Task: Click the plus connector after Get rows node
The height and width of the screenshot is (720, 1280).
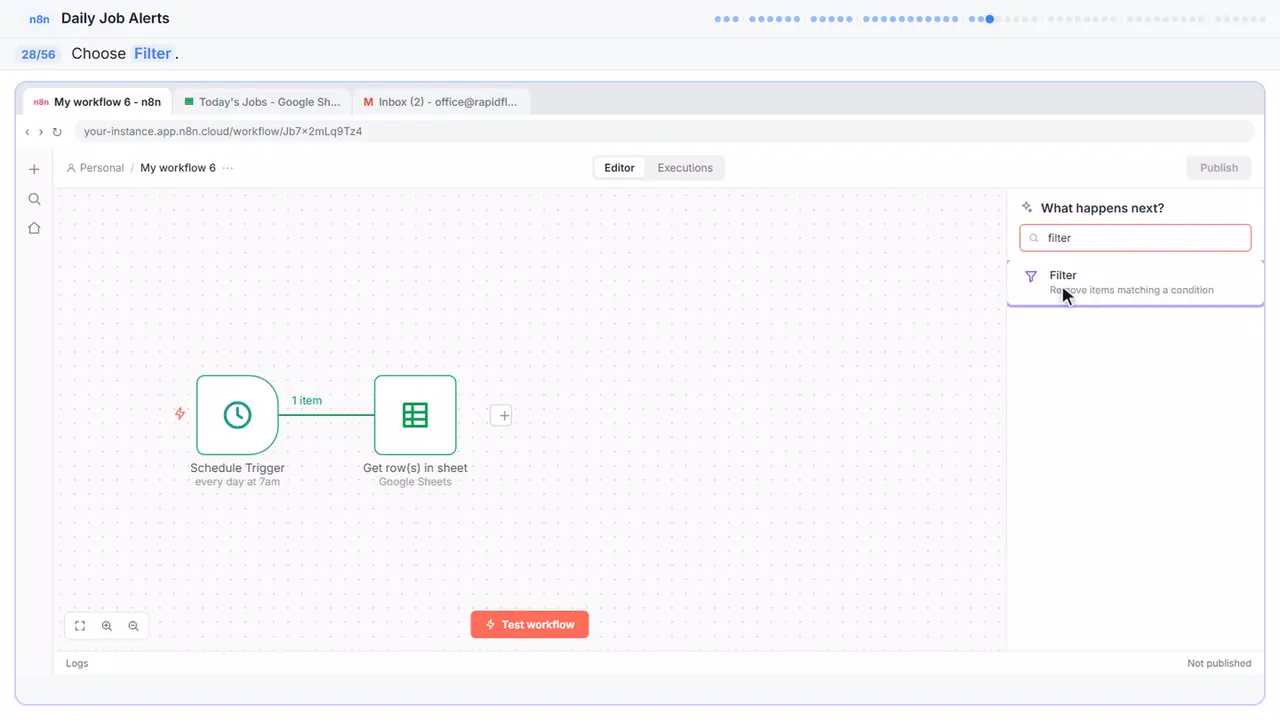Action: [x=502, y=415]
